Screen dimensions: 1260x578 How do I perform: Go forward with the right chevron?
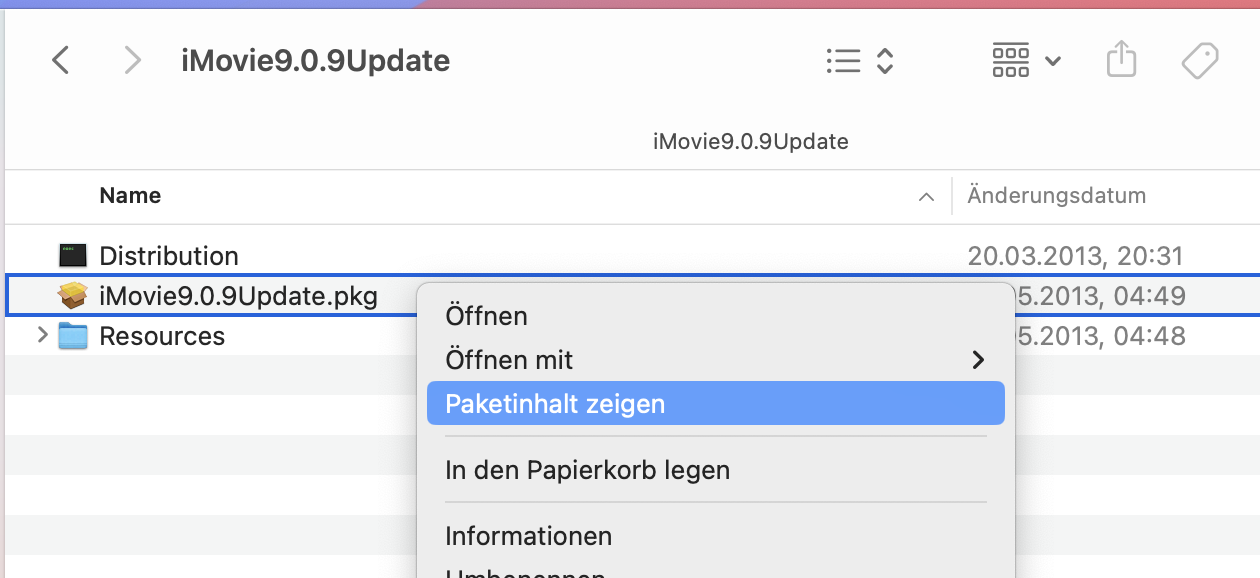tap(131, 61)
